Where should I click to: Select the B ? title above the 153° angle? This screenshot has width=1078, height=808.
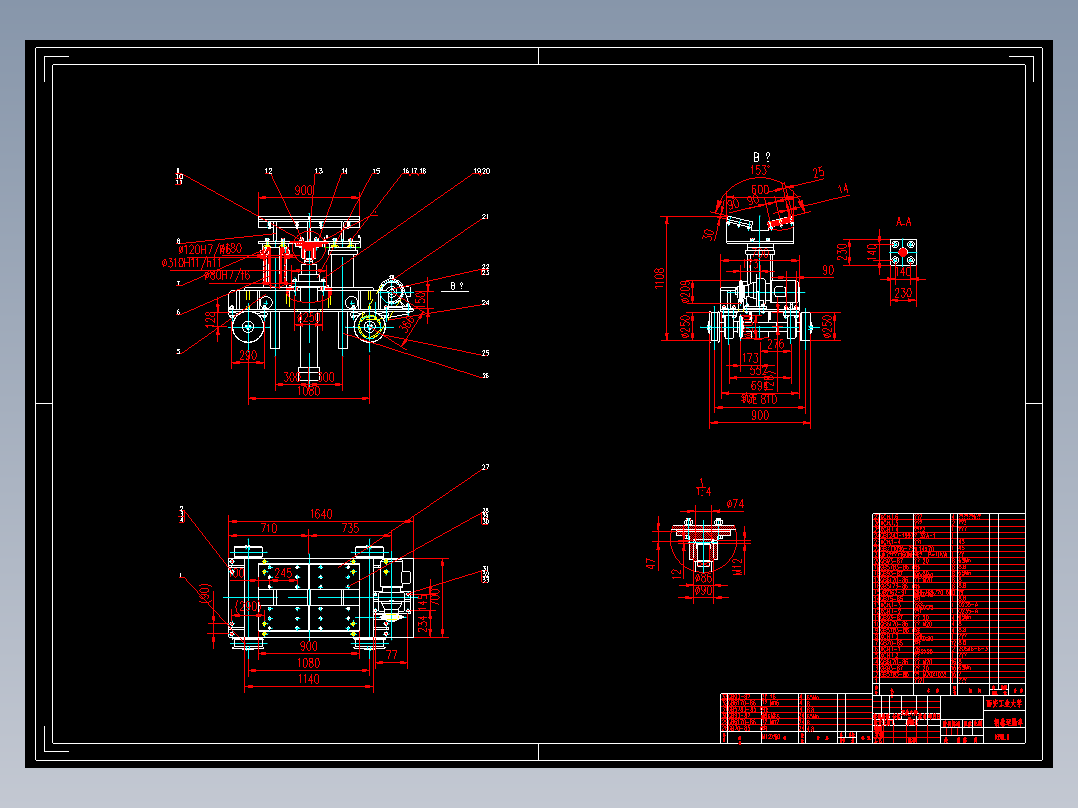tap(762, 157)
